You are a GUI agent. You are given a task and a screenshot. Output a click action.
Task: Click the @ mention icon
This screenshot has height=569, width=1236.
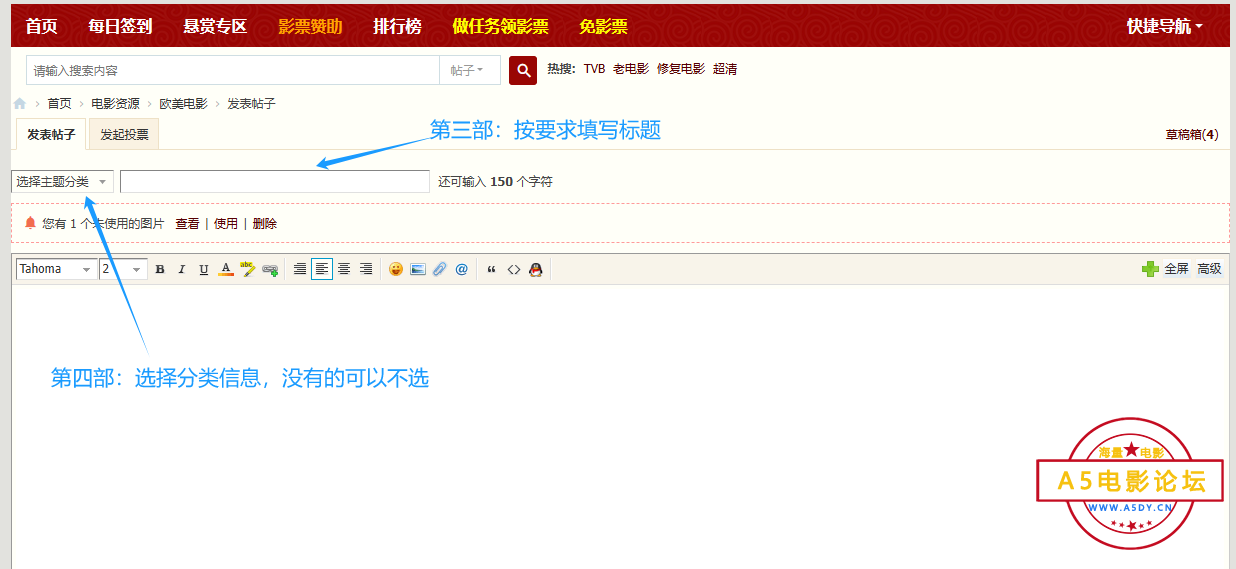(x=461, y=269)
